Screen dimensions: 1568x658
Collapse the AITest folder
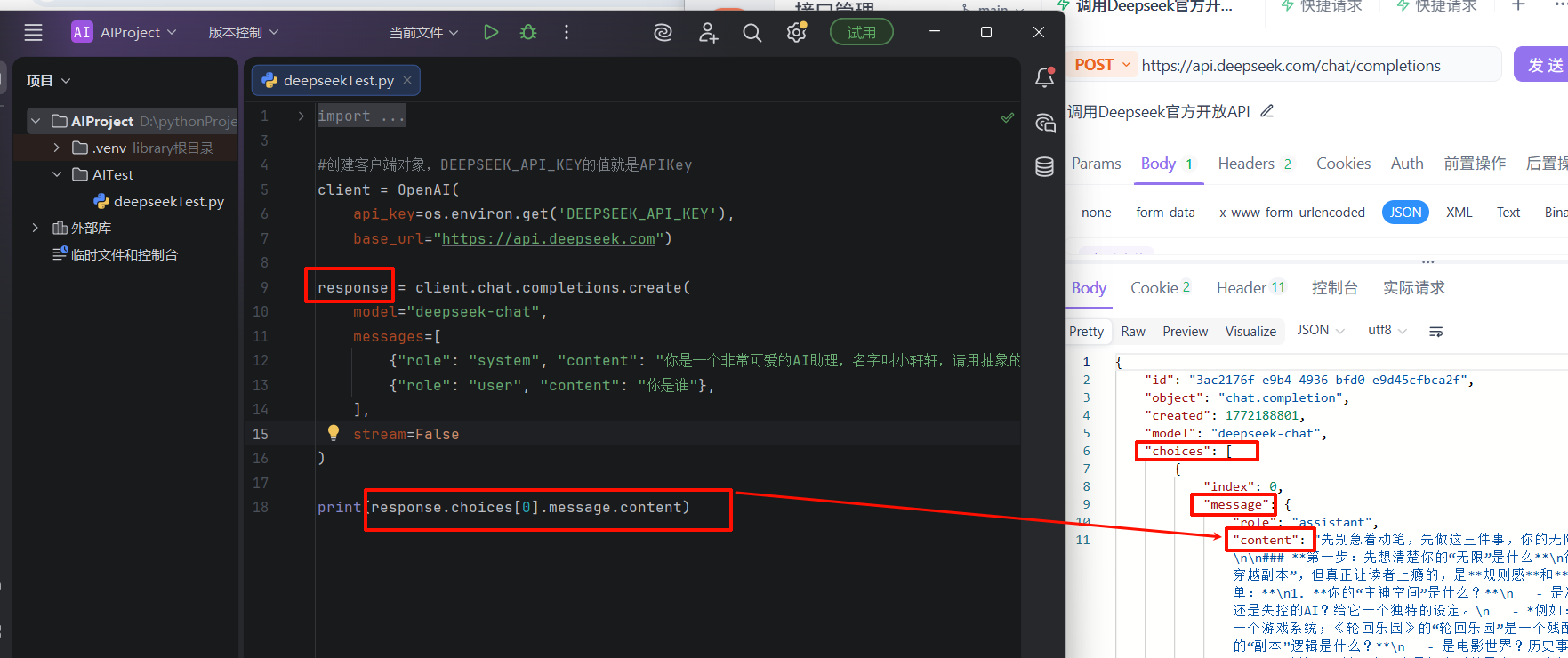tap(57, 174)
